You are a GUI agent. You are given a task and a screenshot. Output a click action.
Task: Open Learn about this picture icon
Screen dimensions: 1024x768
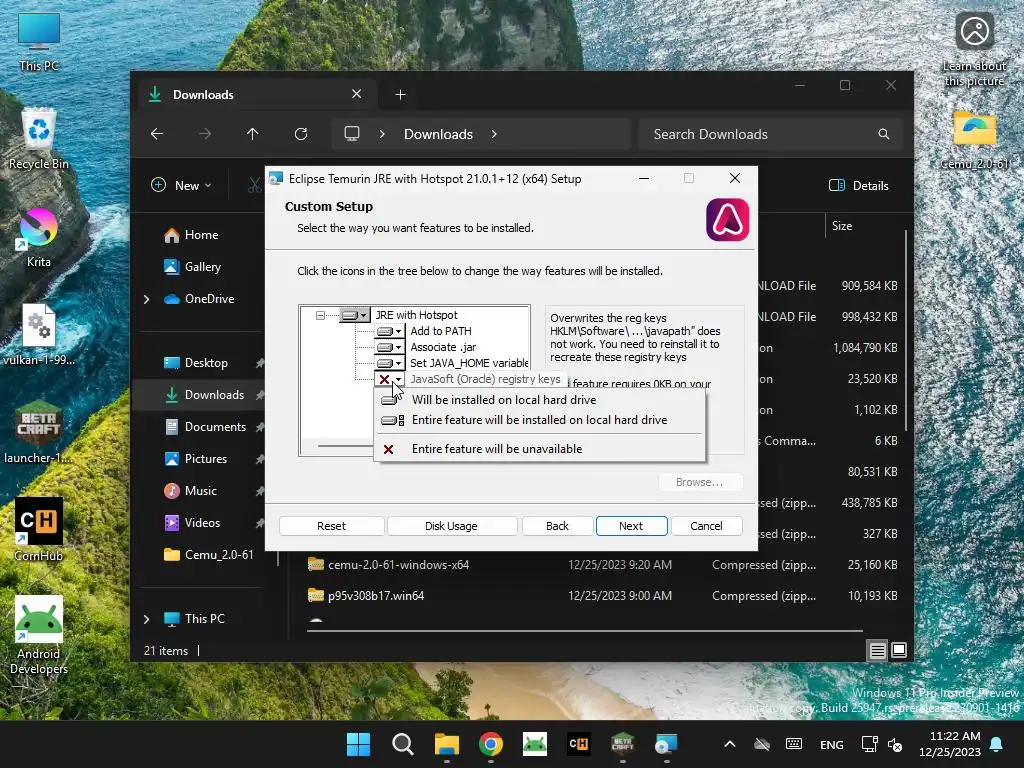click(974, 49)
